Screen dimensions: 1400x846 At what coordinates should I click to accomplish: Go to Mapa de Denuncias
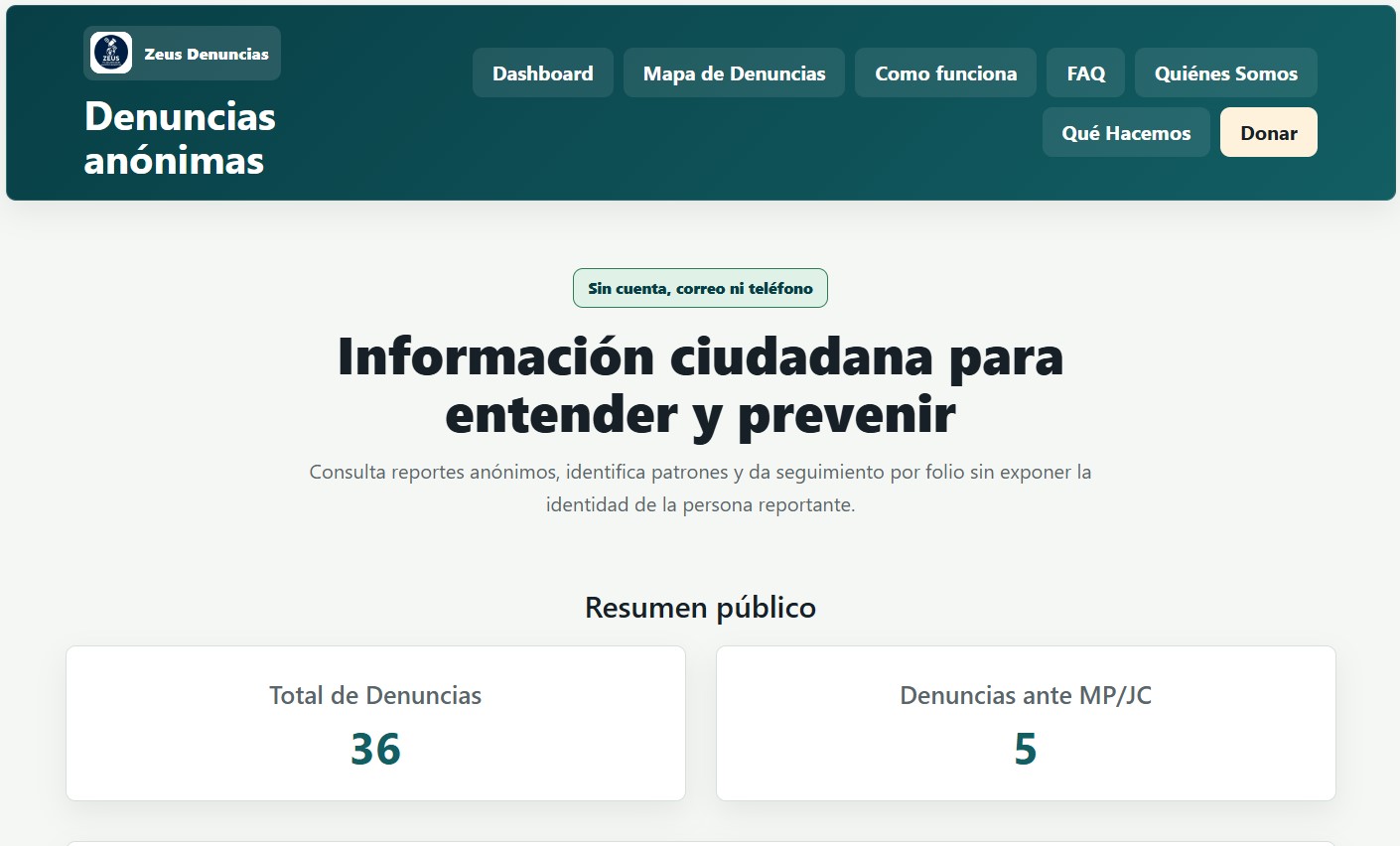click(735, 73)
